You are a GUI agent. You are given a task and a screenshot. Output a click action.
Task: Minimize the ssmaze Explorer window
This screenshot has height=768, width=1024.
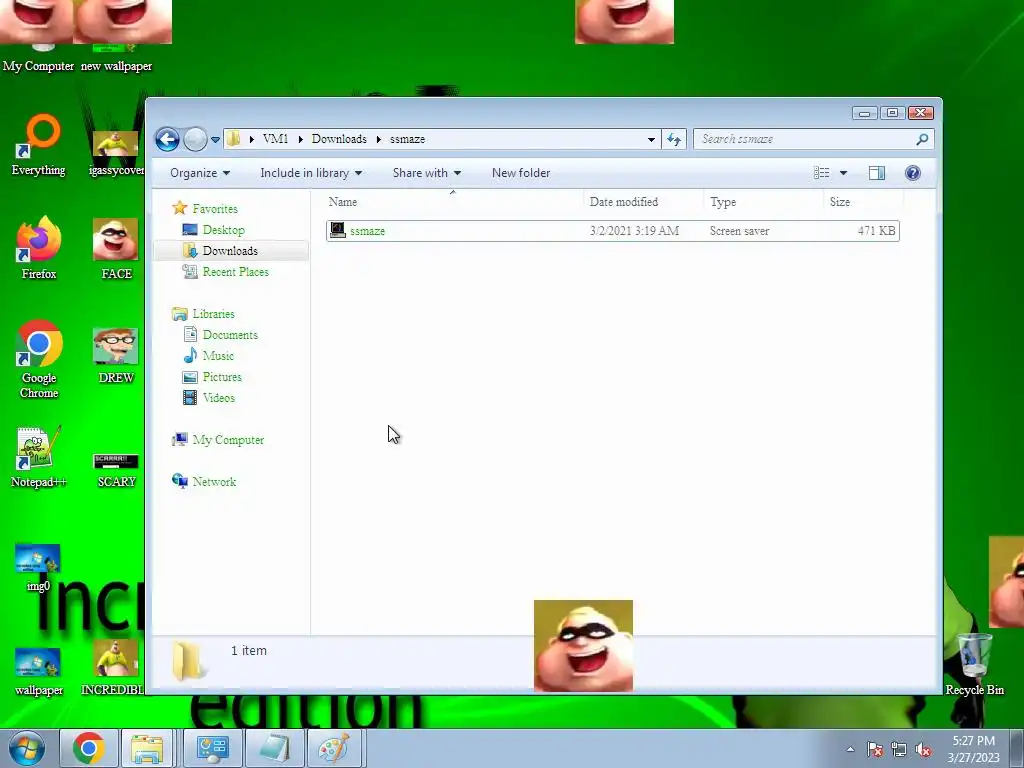tap(864, 113)
